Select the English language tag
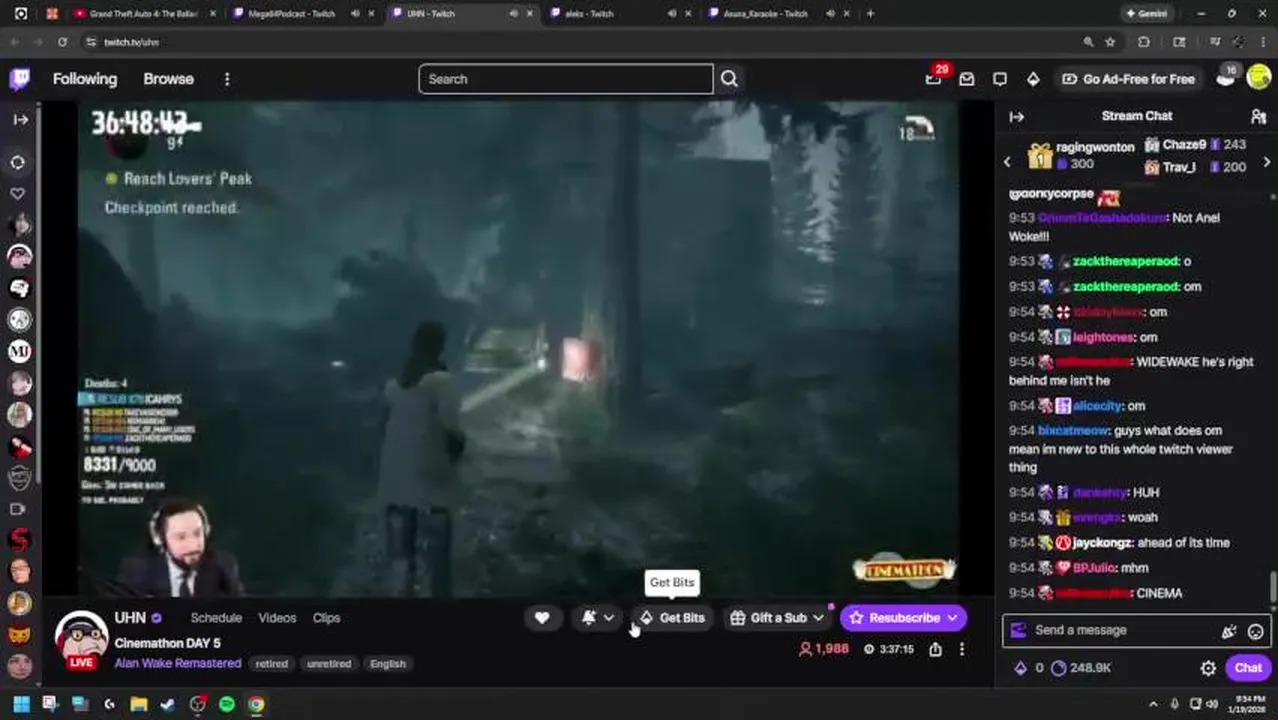The image size is (1278, 720). point(388,664)
